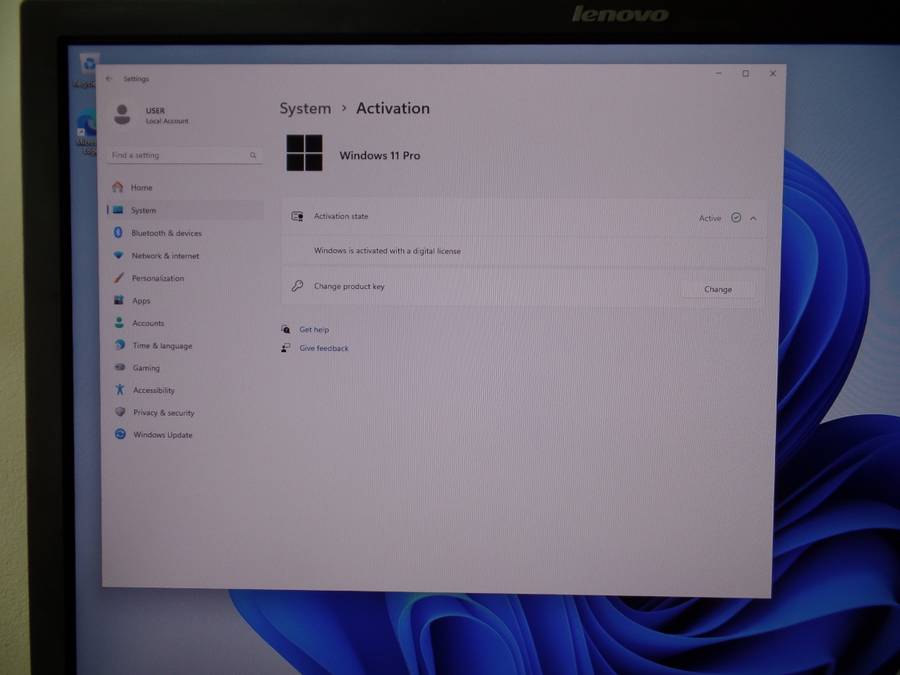The width and height of the screenshot is (900, 675).
Task: Click the Gaming controller icon
Action: 119,368
